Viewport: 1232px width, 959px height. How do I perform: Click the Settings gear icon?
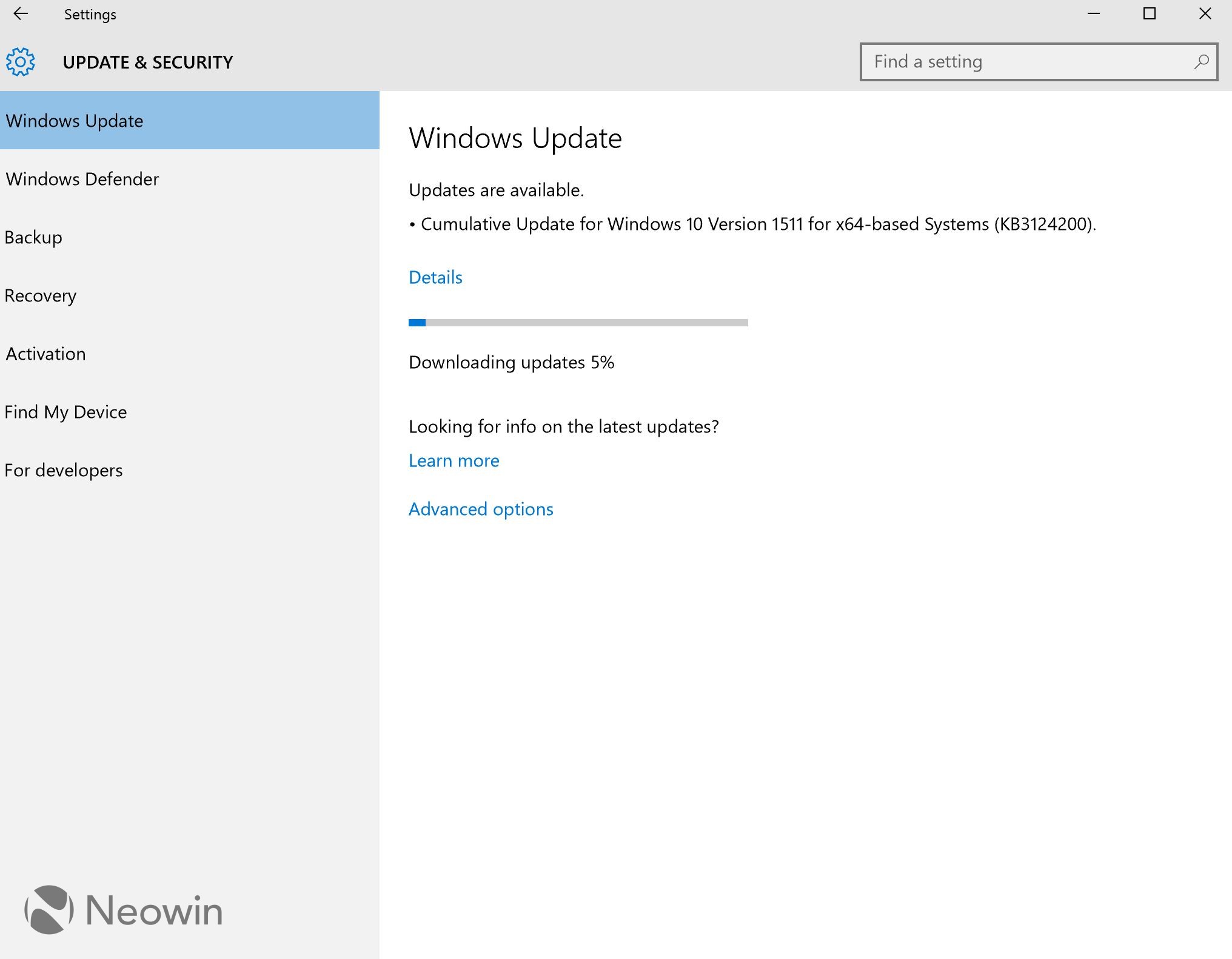tap(21, 62)
